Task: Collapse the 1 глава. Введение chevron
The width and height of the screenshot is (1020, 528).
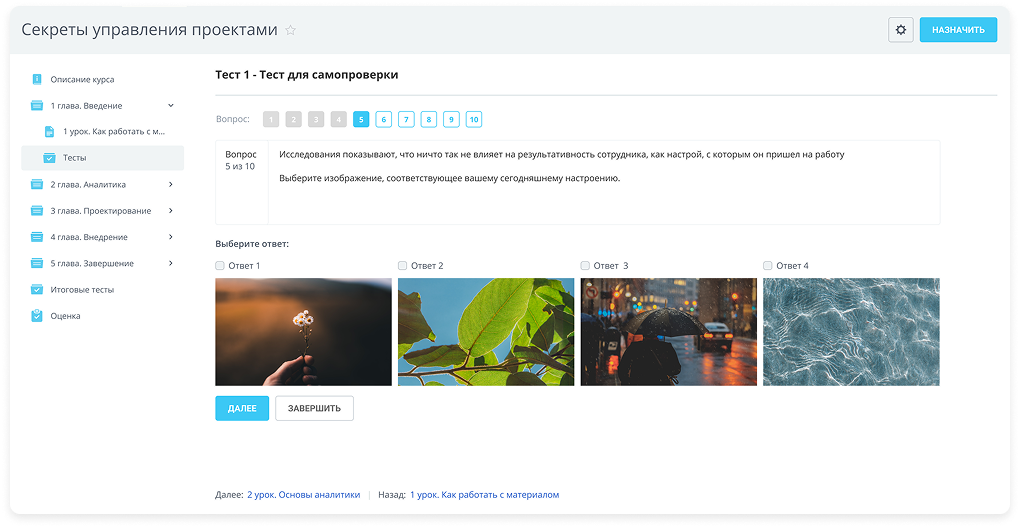Action: click(x=171, y=105)
